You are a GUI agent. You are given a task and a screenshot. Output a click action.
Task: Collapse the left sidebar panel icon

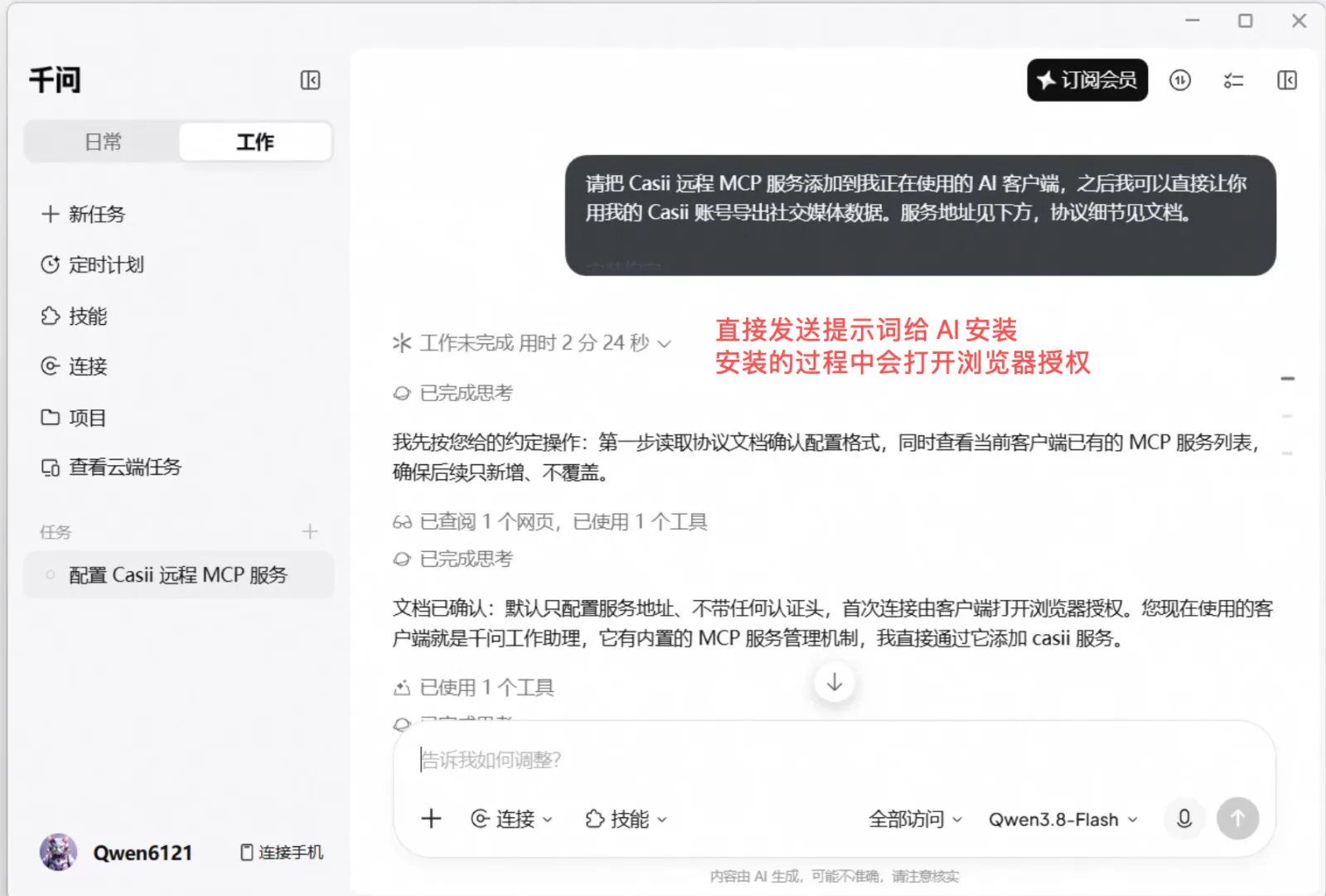(x=310, y=80)
